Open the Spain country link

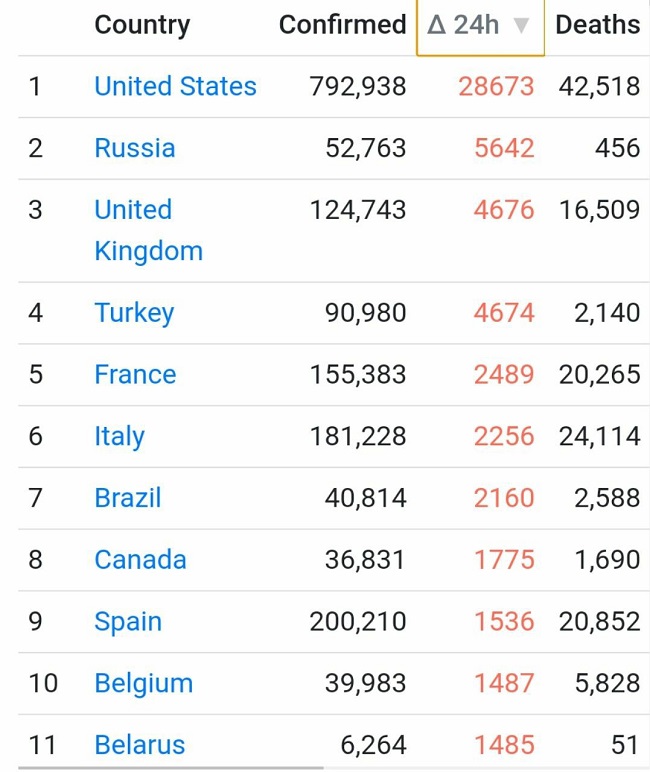pos(128,622)
